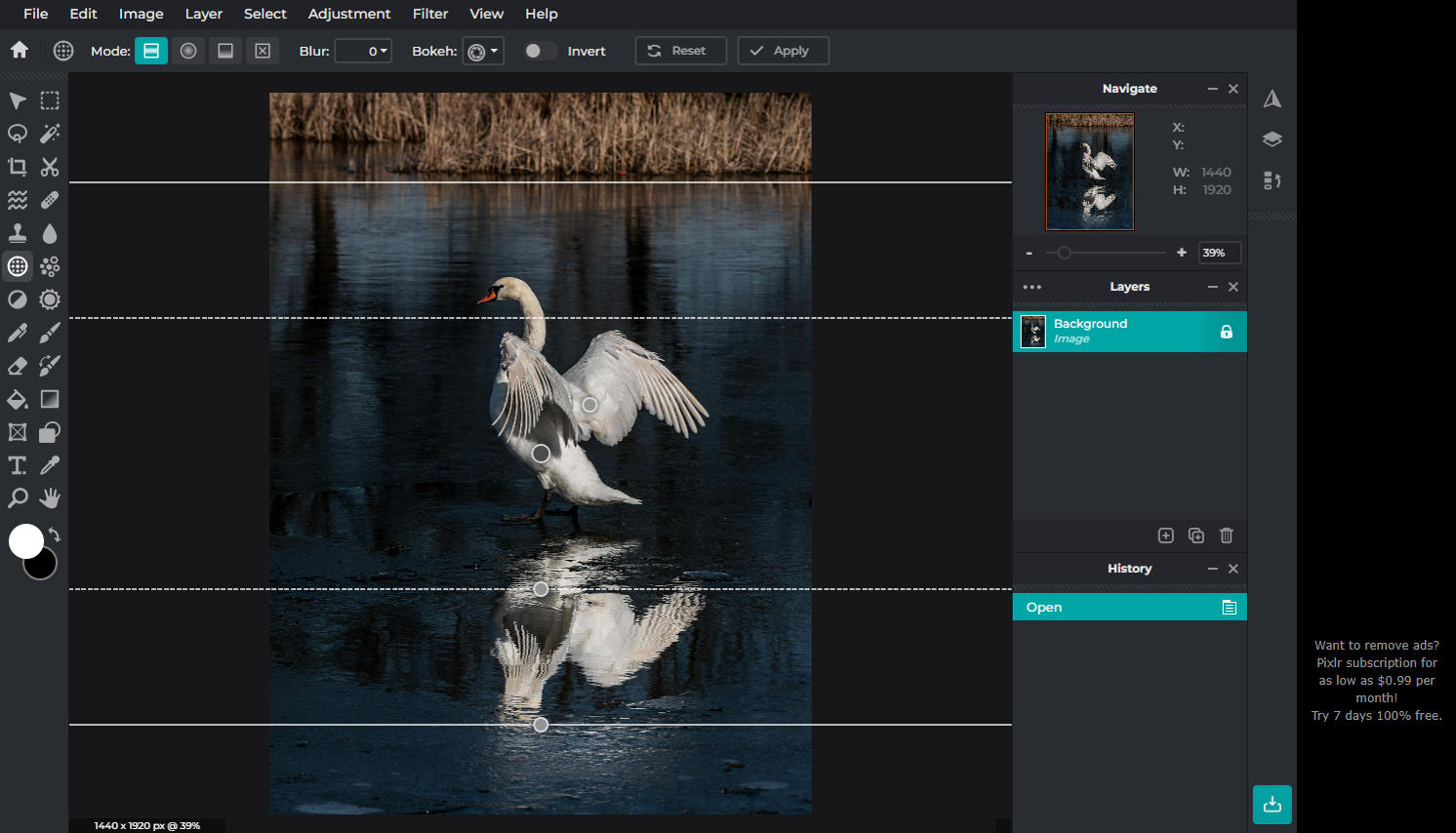Reset the focus settings
This screenshot has width=1456, height=833.
680,50
